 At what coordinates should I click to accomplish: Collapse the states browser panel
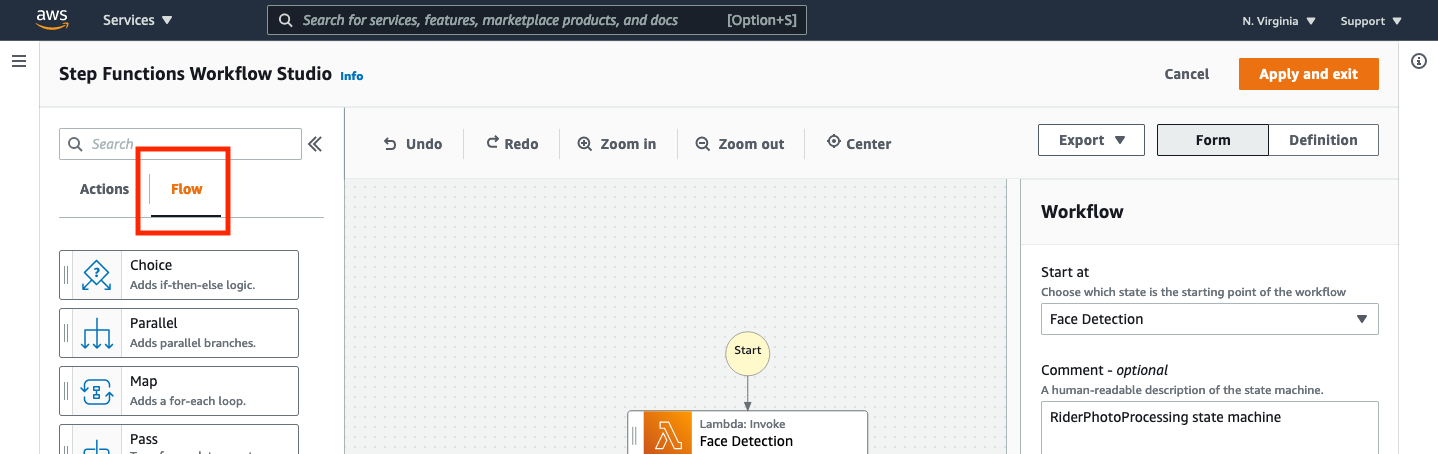(x=315, y=144)
